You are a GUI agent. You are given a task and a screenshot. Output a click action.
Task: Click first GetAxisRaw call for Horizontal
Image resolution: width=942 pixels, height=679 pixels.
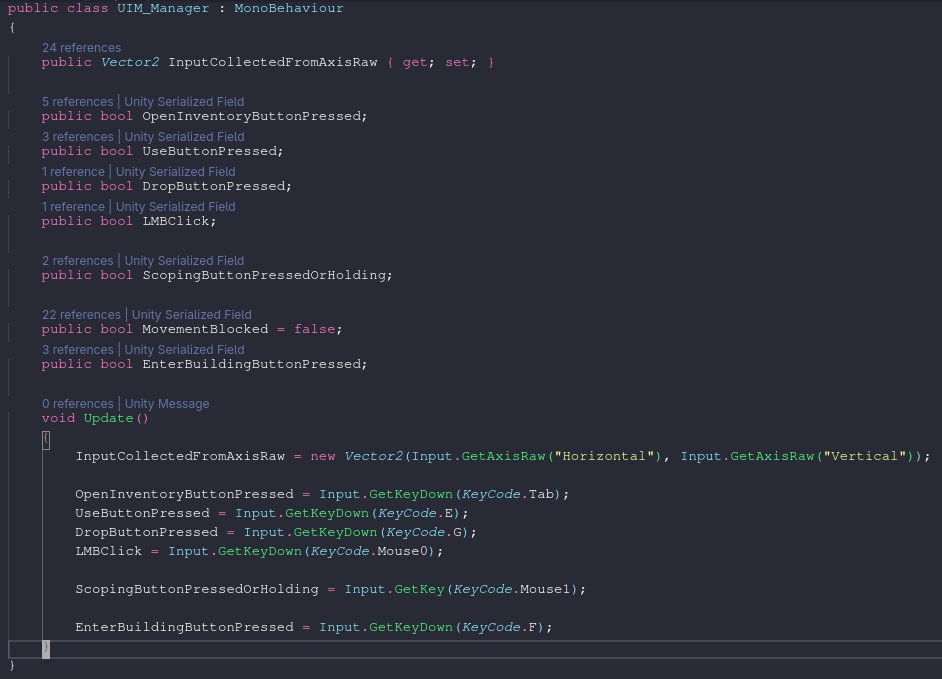pyautogui.click(x=503, y=456)
